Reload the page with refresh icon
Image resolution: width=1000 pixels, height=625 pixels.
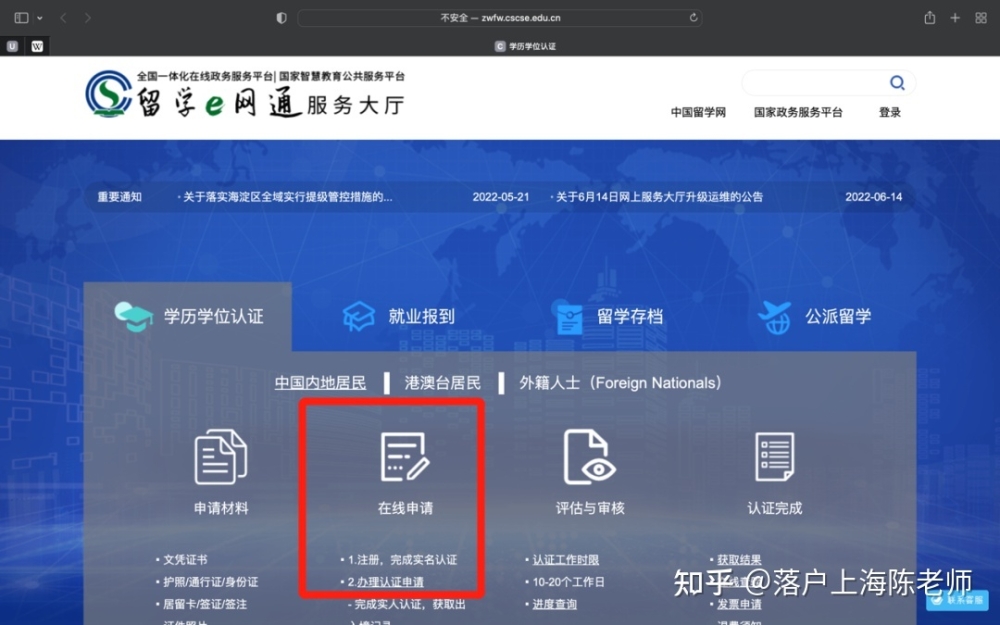[x=693, y=18]
